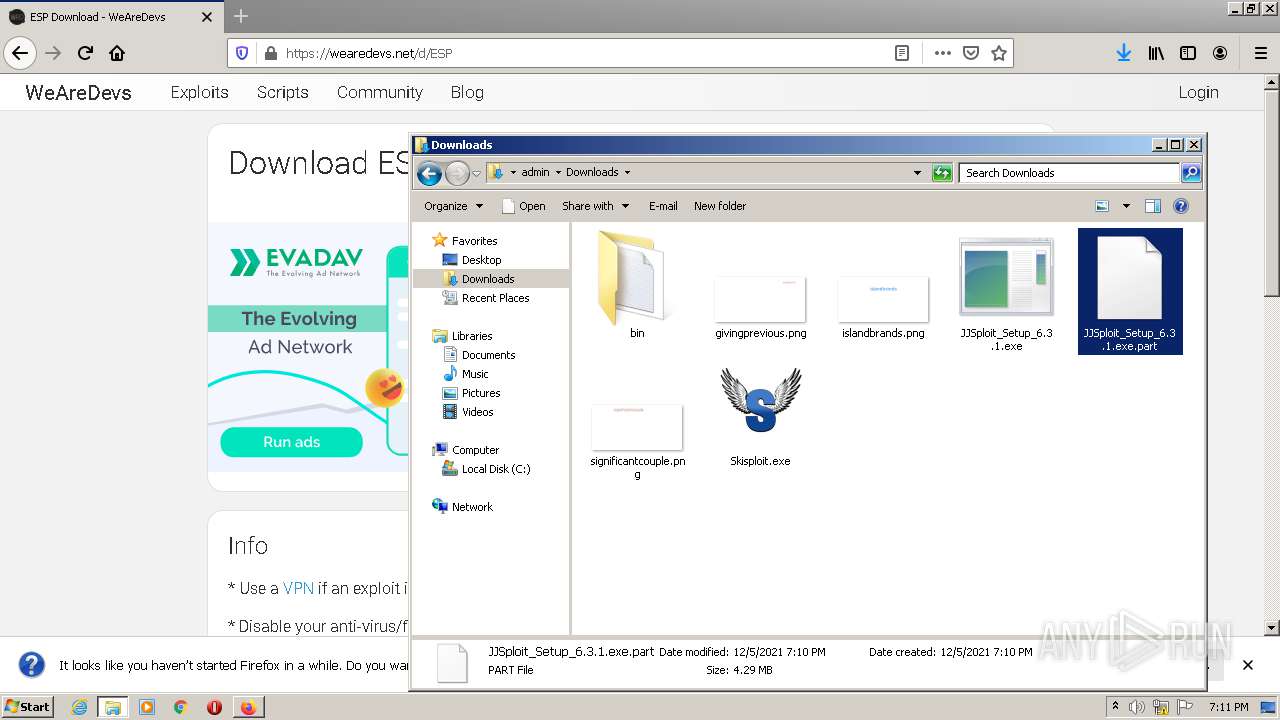Dismiss the Firefox notification bar

coord(1247,665)
